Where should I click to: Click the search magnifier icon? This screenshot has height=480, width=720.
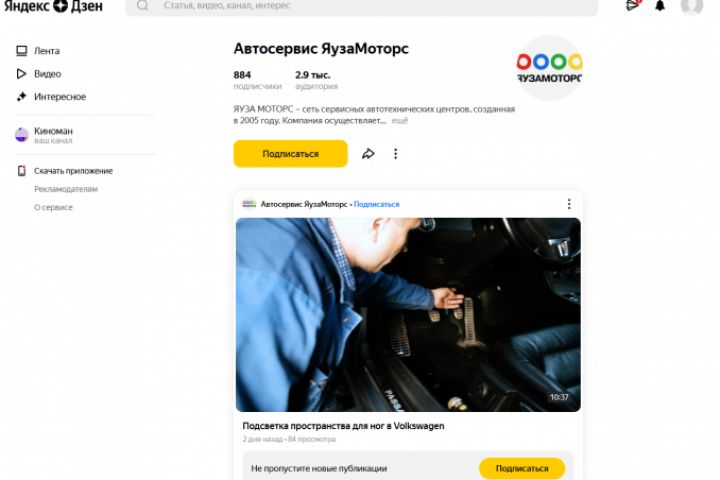point(143,6)
